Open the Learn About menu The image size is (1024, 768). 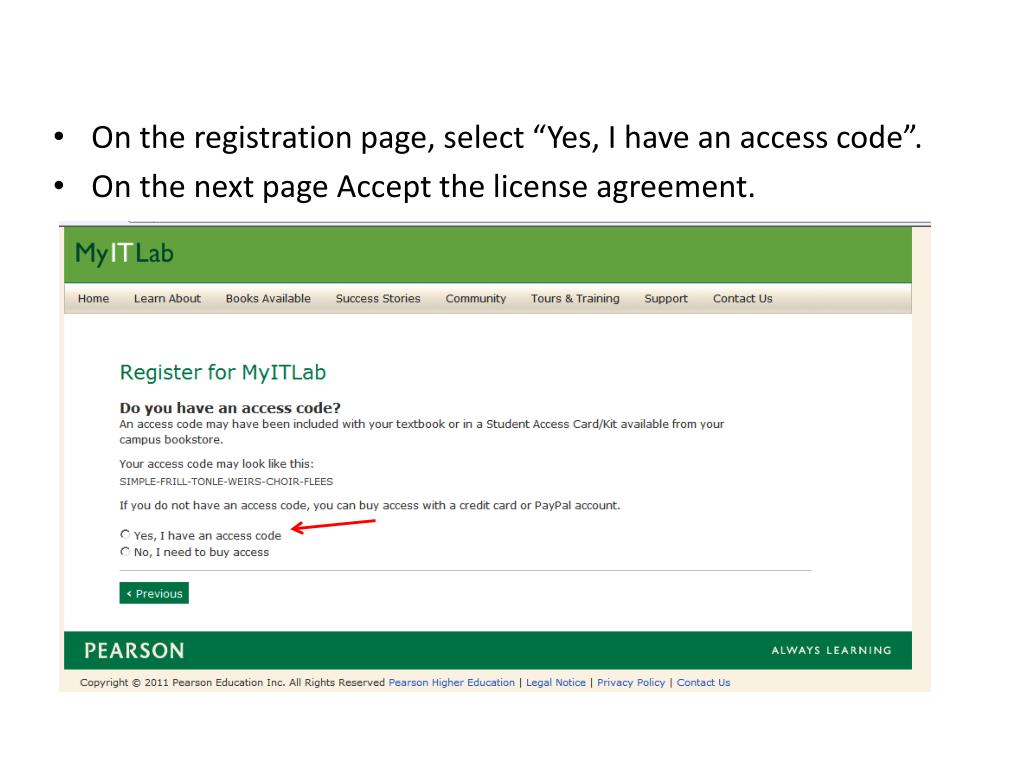click(x=167, y=298)
